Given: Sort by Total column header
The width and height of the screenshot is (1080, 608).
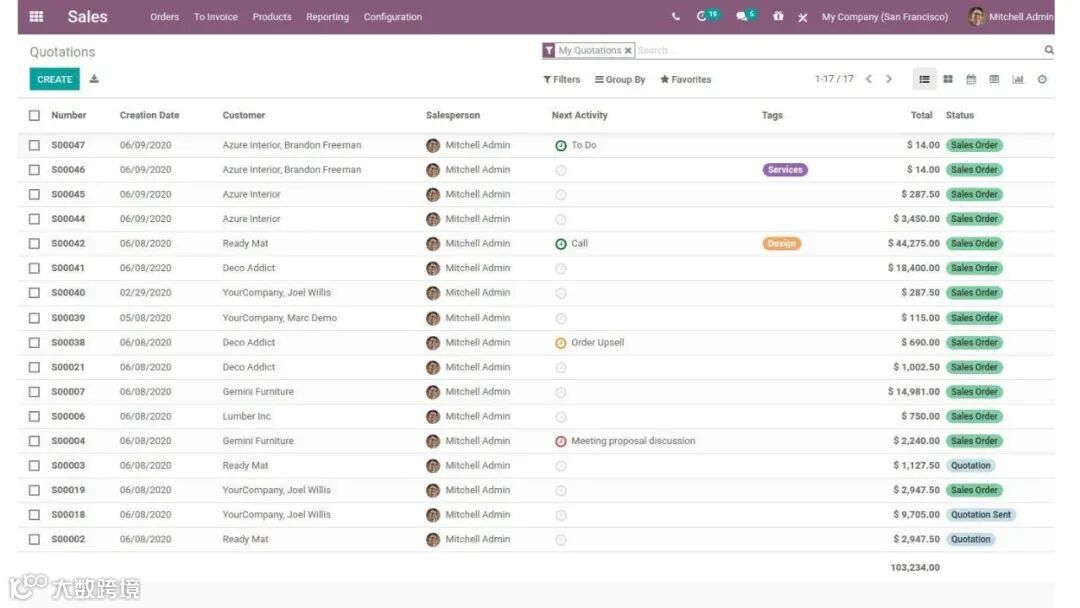Looking at the screenshot, I should (x=922, y=115).
